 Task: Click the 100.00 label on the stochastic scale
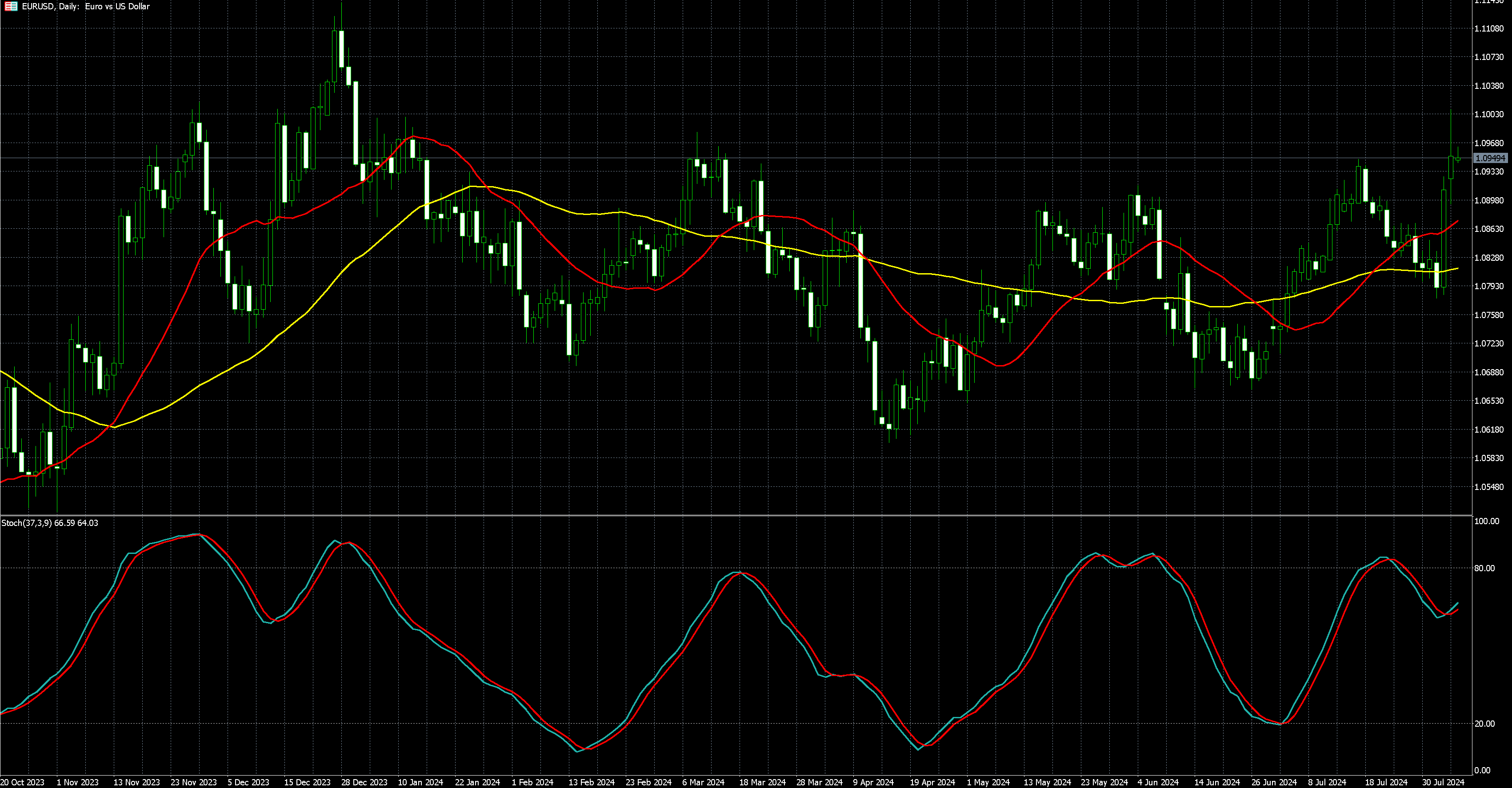[1487, 521]
